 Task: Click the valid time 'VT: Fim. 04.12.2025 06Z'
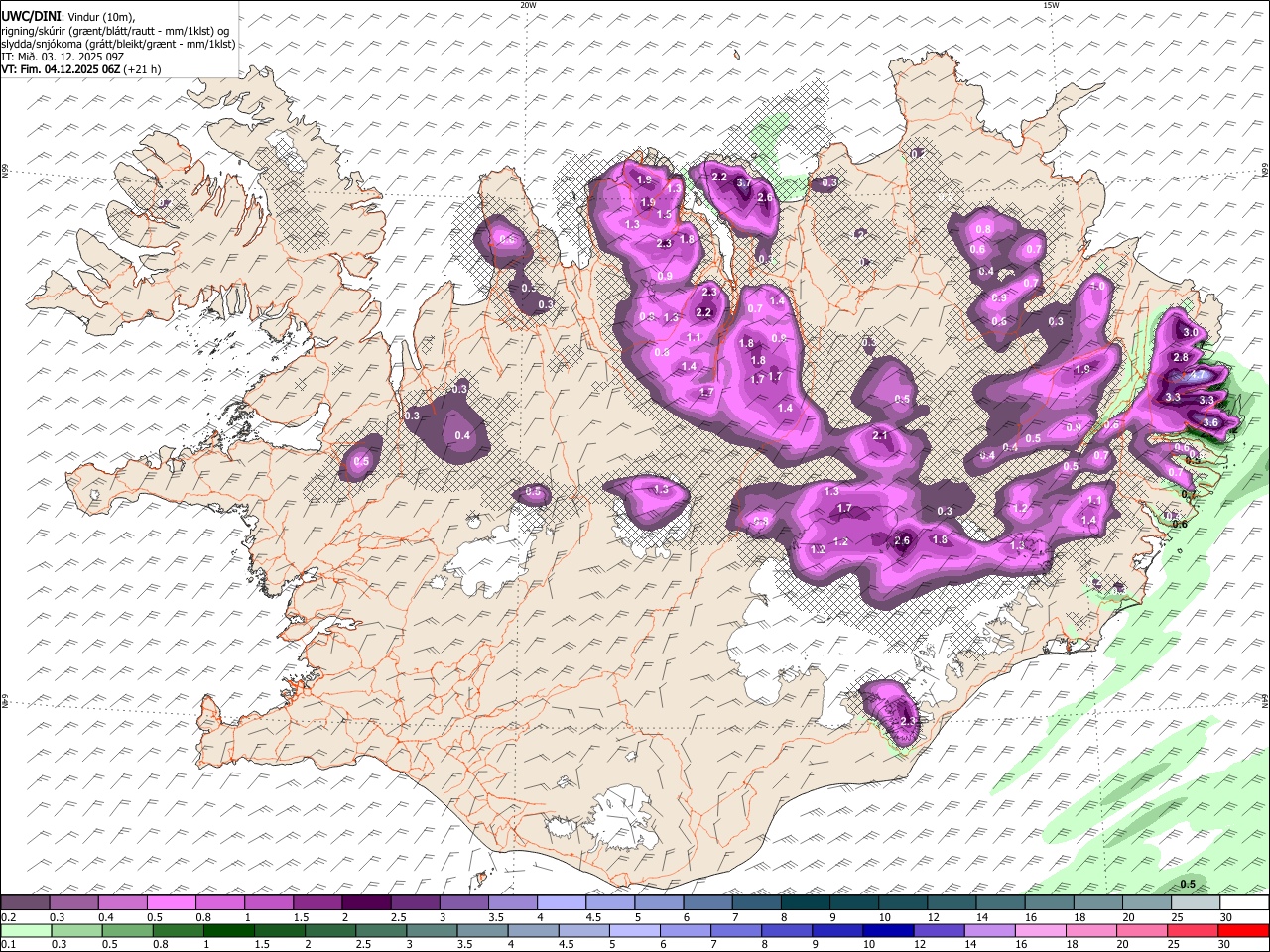pyautogui.click(x=62, y=69)
